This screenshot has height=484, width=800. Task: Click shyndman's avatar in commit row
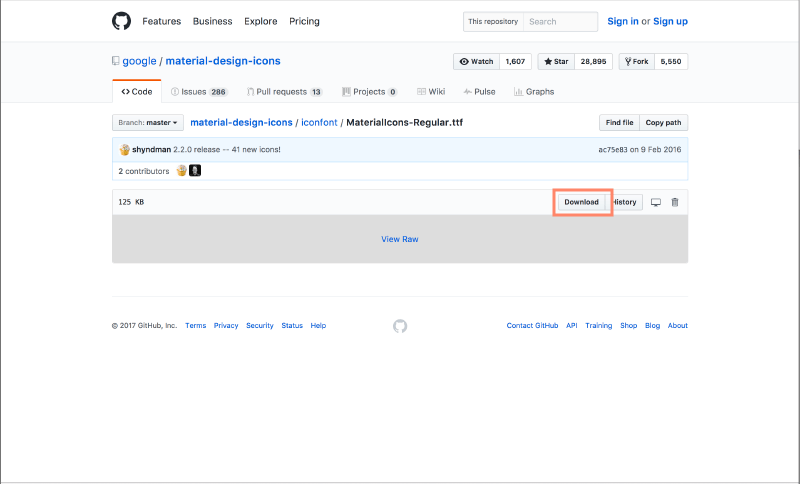[x=125, y=150]
